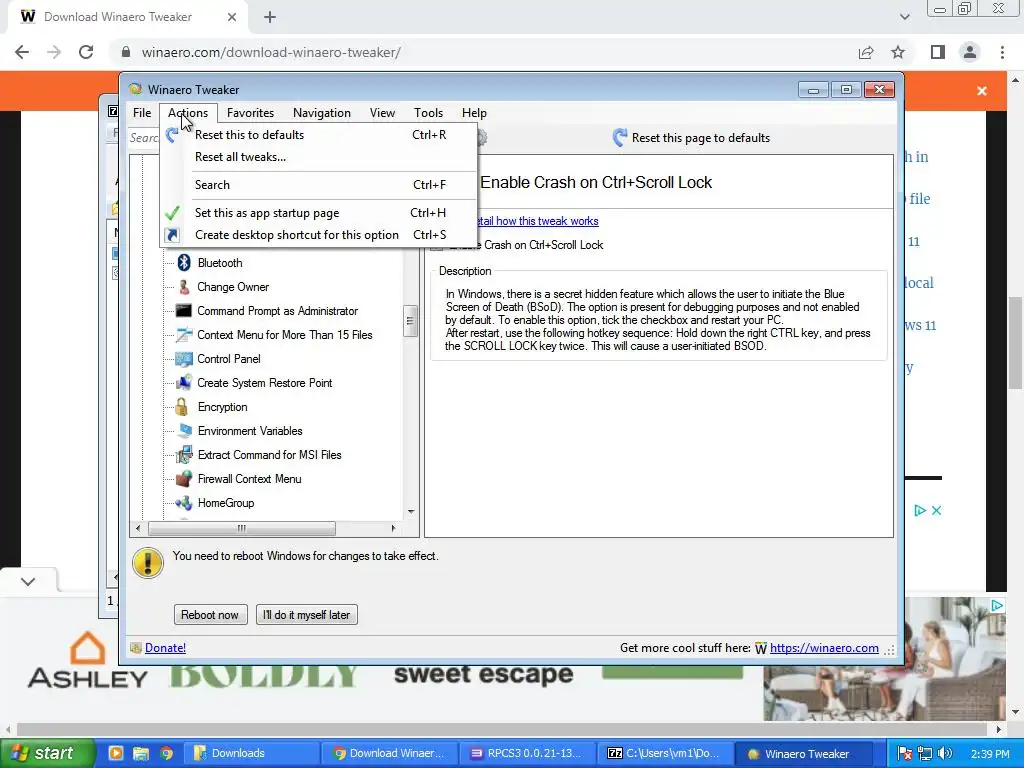Bookmark this page with the star icon
1024x768 pixels.
tap(898, 52)
